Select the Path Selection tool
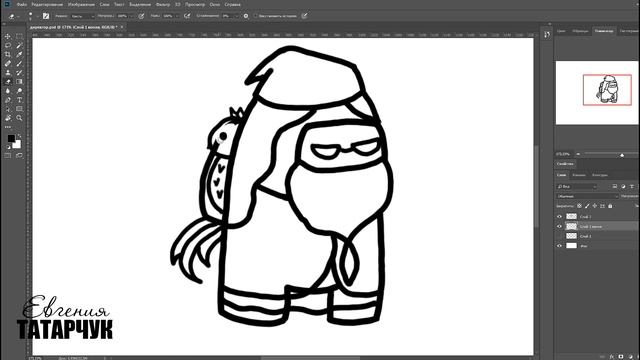The height and width of the screenshot is (360, 640). [8, 109]
